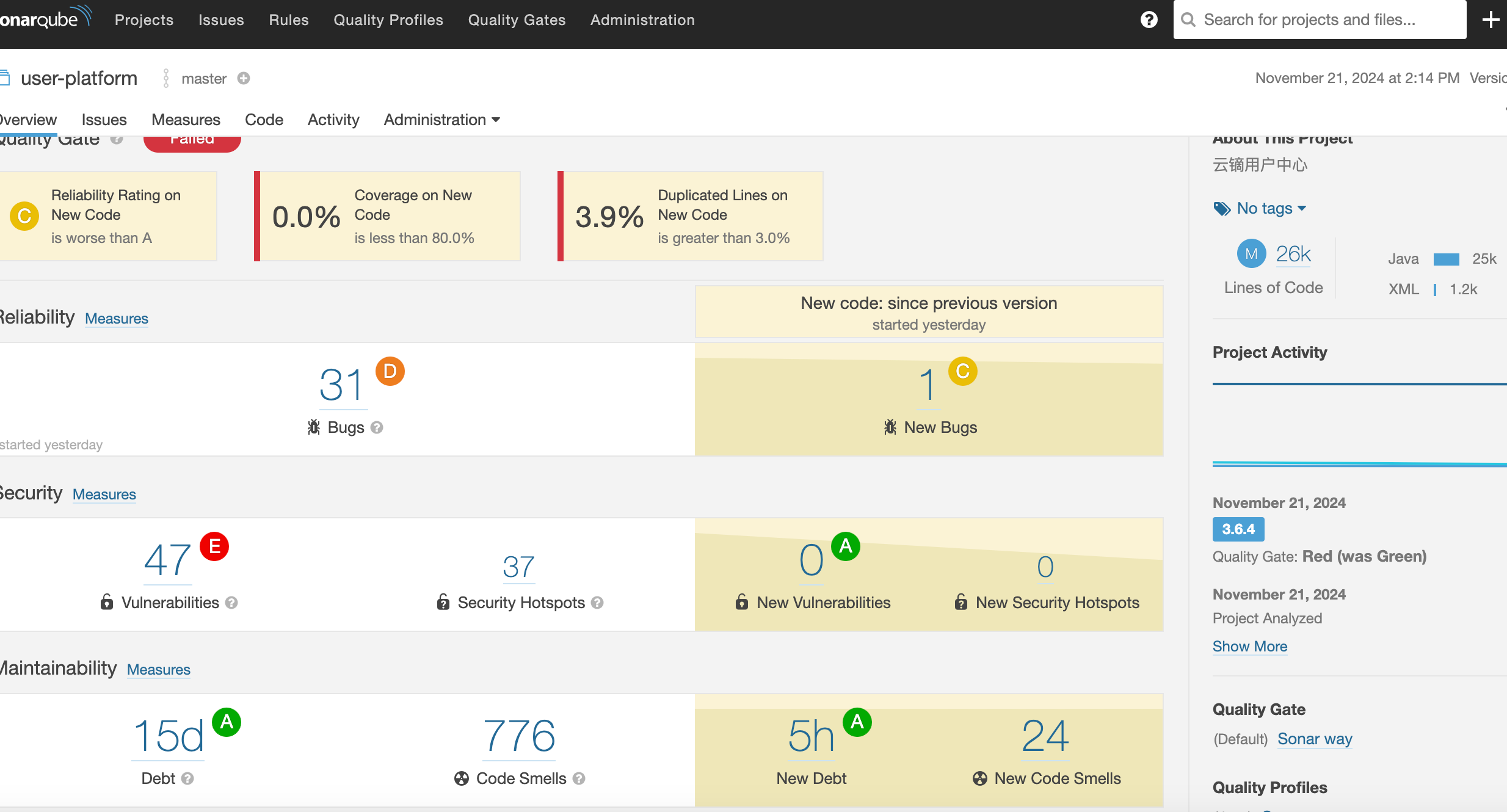Click the branch icon before master
The width and height of the screenshot is (1507, 812).
(165, 78)
